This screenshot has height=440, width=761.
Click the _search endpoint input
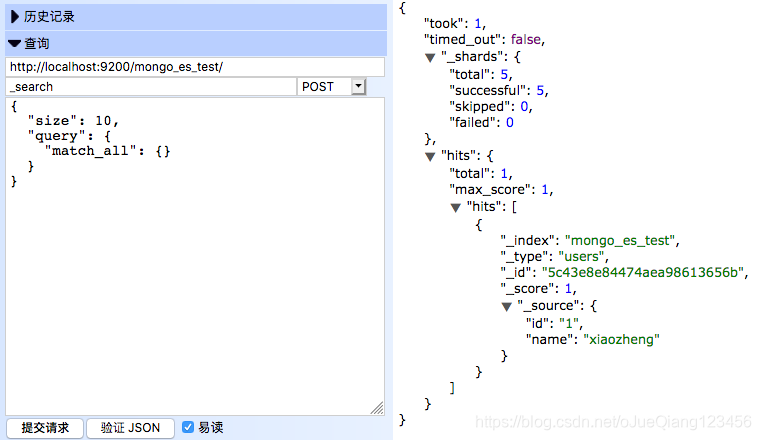click(x=151, y=87)
